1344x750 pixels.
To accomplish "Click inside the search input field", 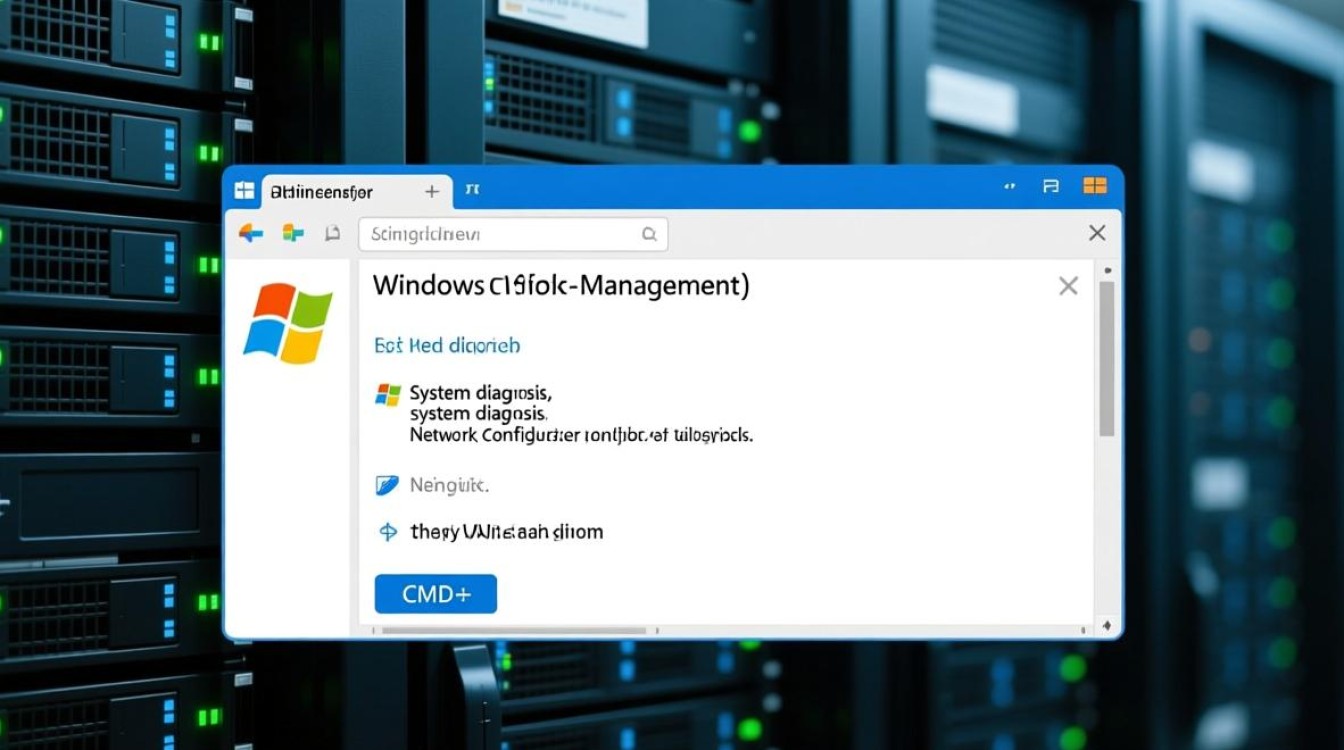I will (x=500, y=235).
